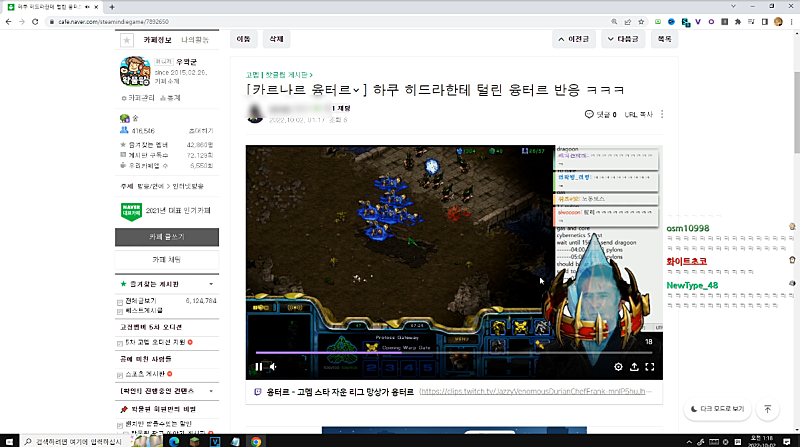Open the Twitch clip link below the video

point(535,392)
